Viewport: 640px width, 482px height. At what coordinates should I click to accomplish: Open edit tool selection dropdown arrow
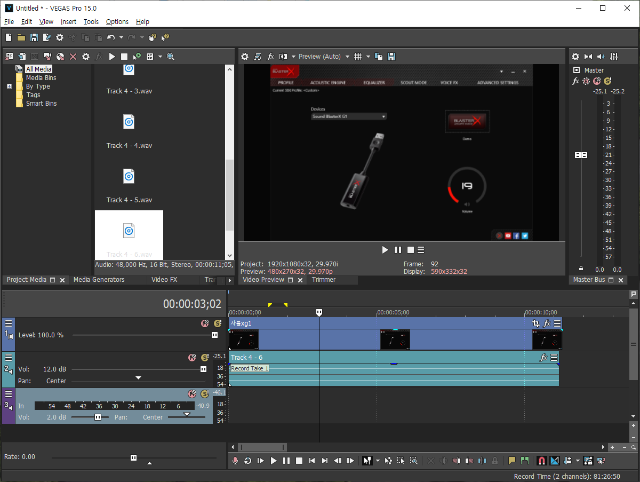pos(378,461)
